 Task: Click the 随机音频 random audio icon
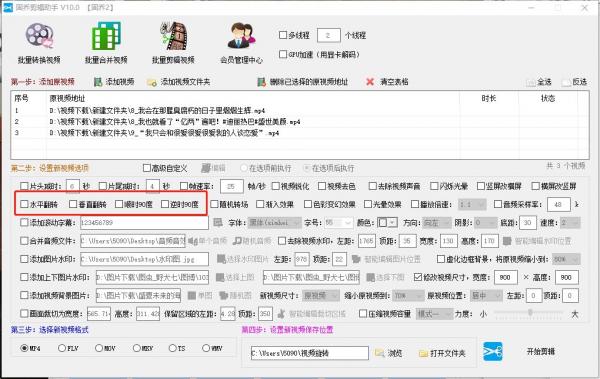tap(238, 241)
